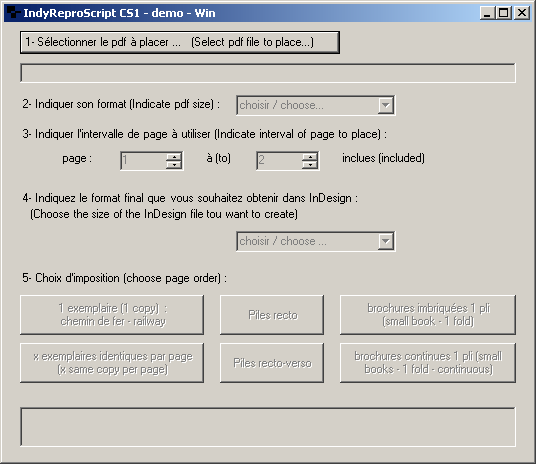Maximize the IndyReproScript window
The width and height of the screenshot is (536, 464).
504,13
